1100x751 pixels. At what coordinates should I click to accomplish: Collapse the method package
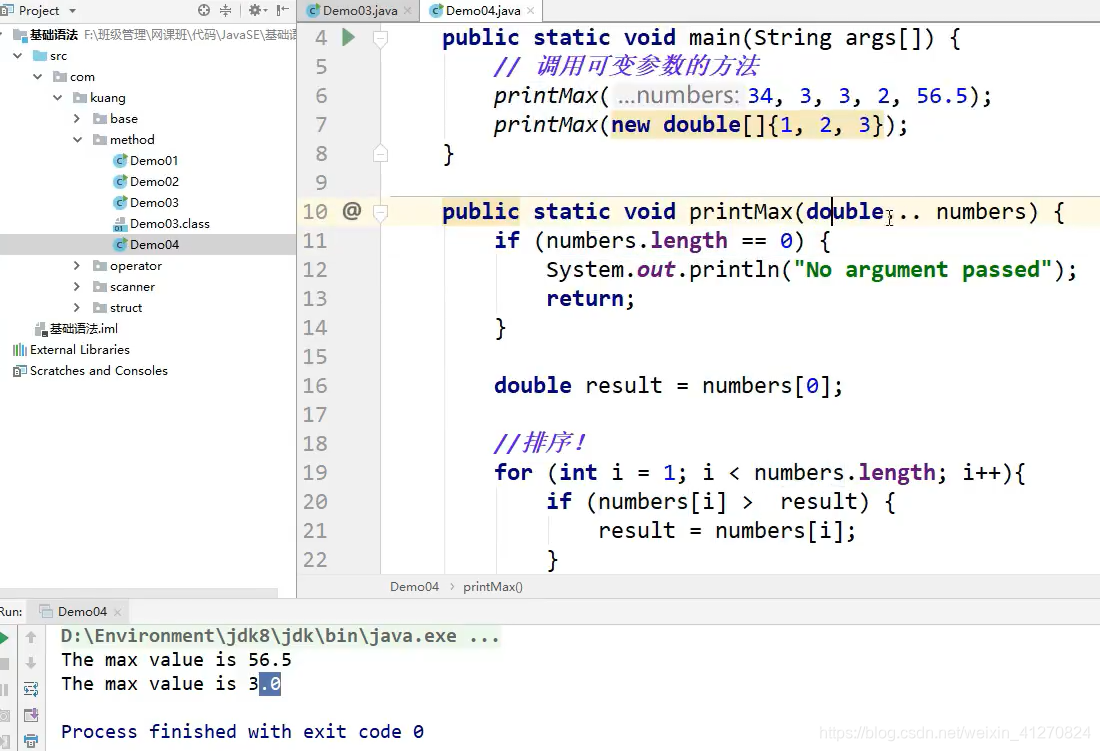77,140
